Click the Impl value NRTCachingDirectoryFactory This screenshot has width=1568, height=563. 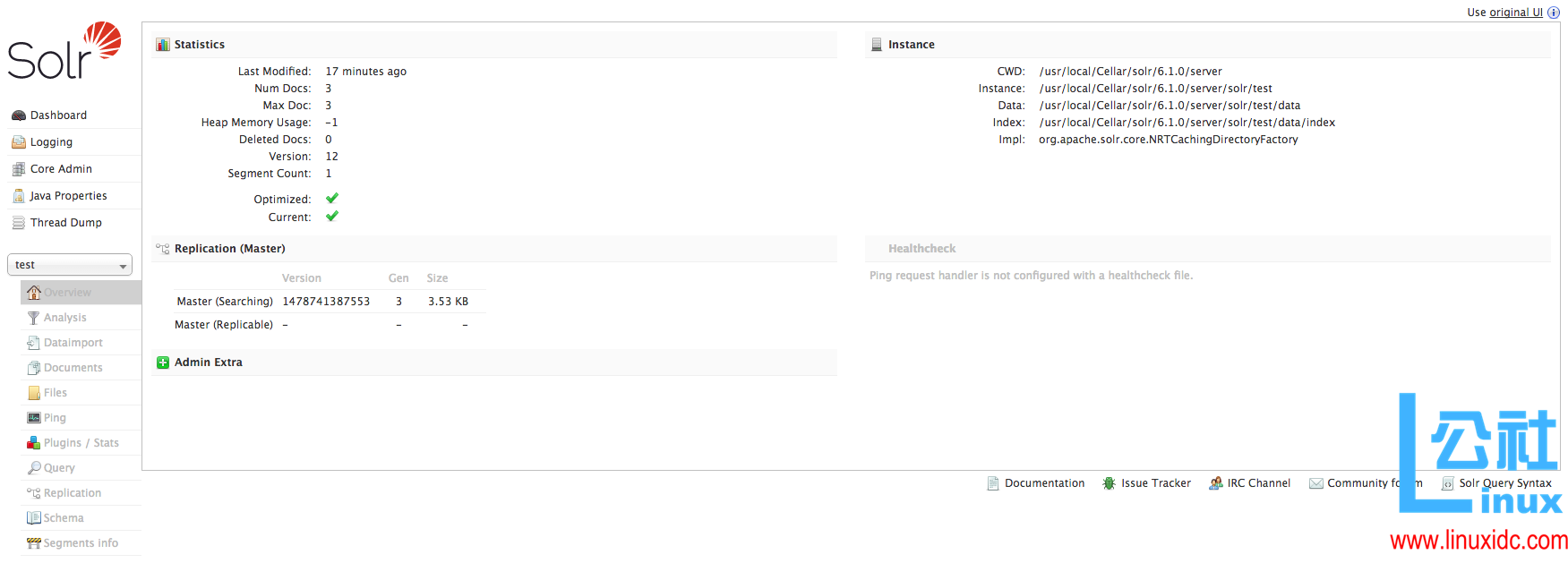point(1169,140)
